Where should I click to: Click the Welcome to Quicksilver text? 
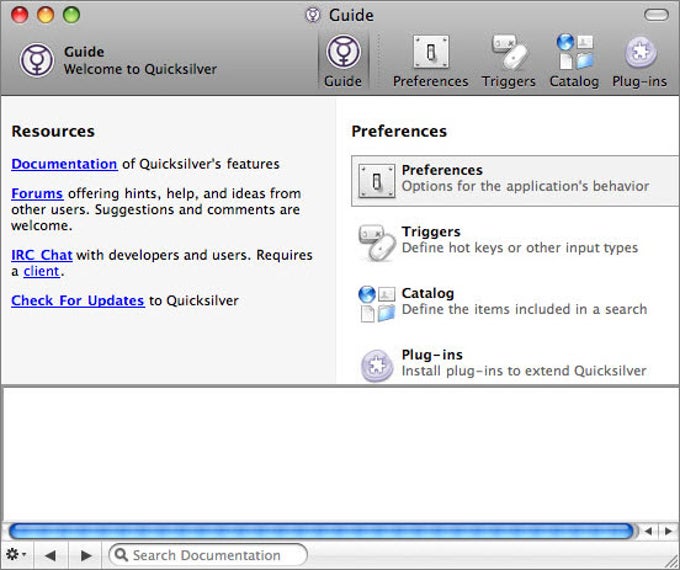pyautogui.click(x=140, y=69)
